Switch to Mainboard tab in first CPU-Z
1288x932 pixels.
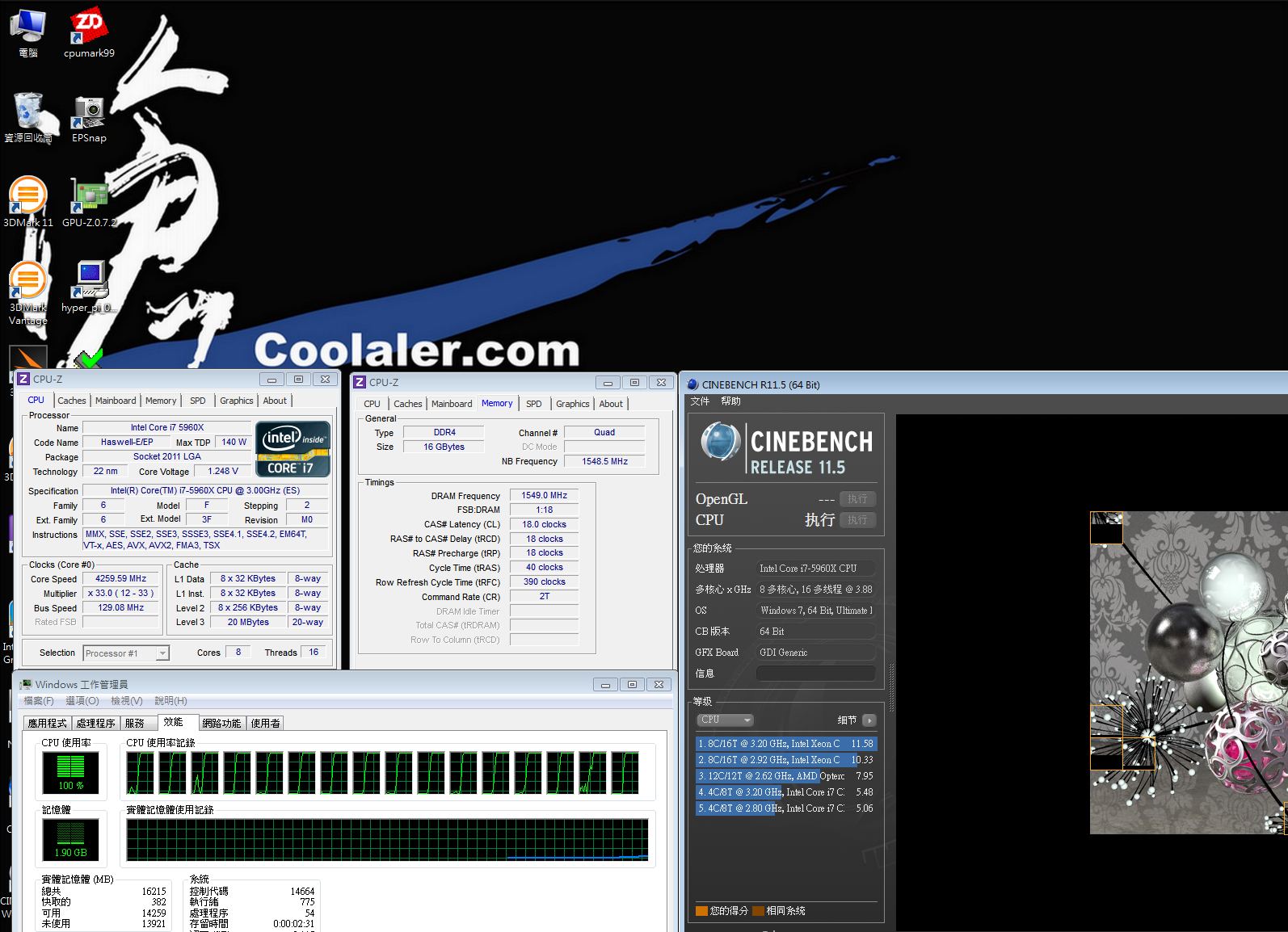pos(116,401)
